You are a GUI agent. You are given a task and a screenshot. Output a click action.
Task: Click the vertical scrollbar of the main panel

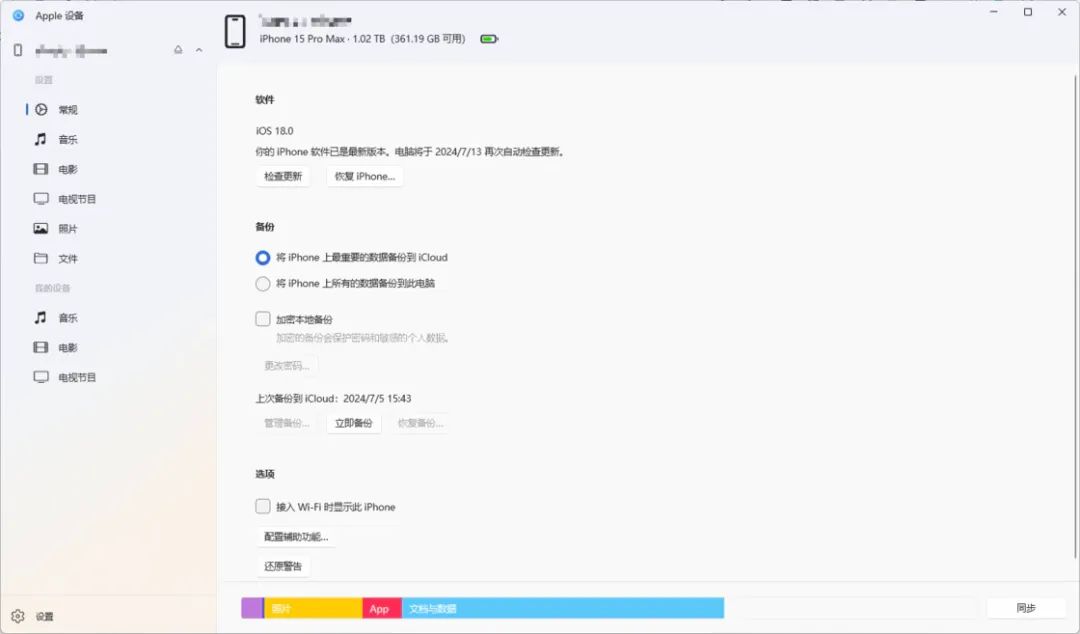click(1076, 317)
